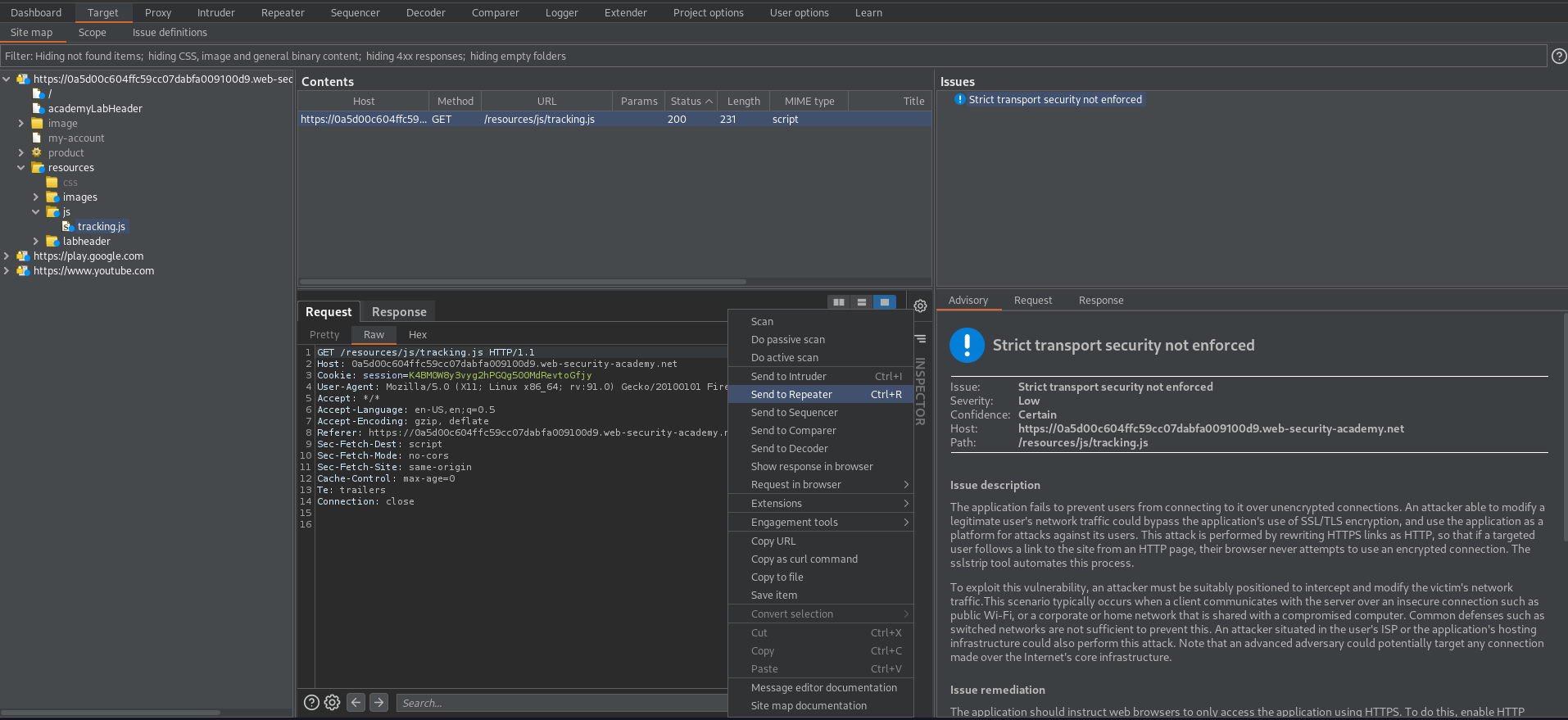
Task: Open the message editor search settings gear
Action: click(x=332, y=702)
